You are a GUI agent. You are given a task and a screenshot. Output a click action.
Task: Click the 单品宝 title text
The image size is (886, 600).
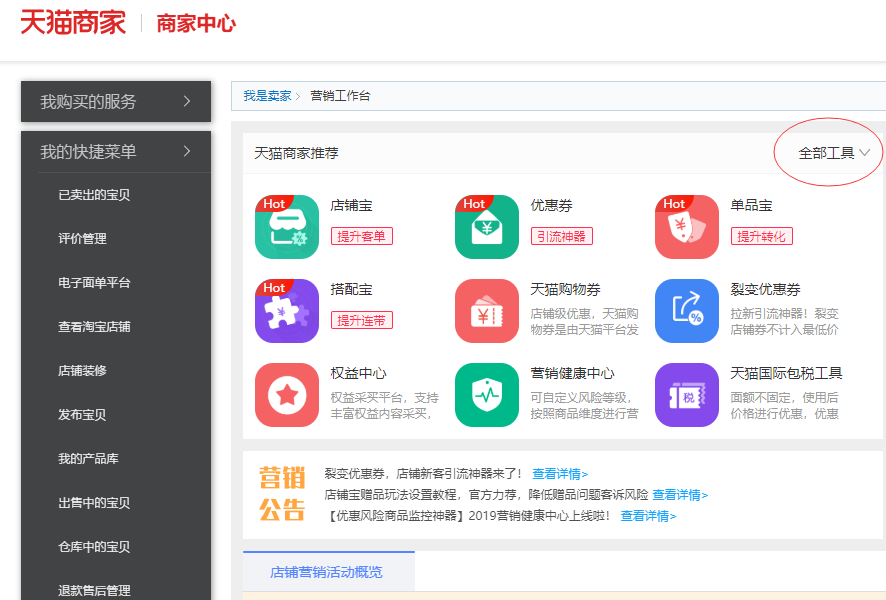pyautogui.click(x=752, y=205)
